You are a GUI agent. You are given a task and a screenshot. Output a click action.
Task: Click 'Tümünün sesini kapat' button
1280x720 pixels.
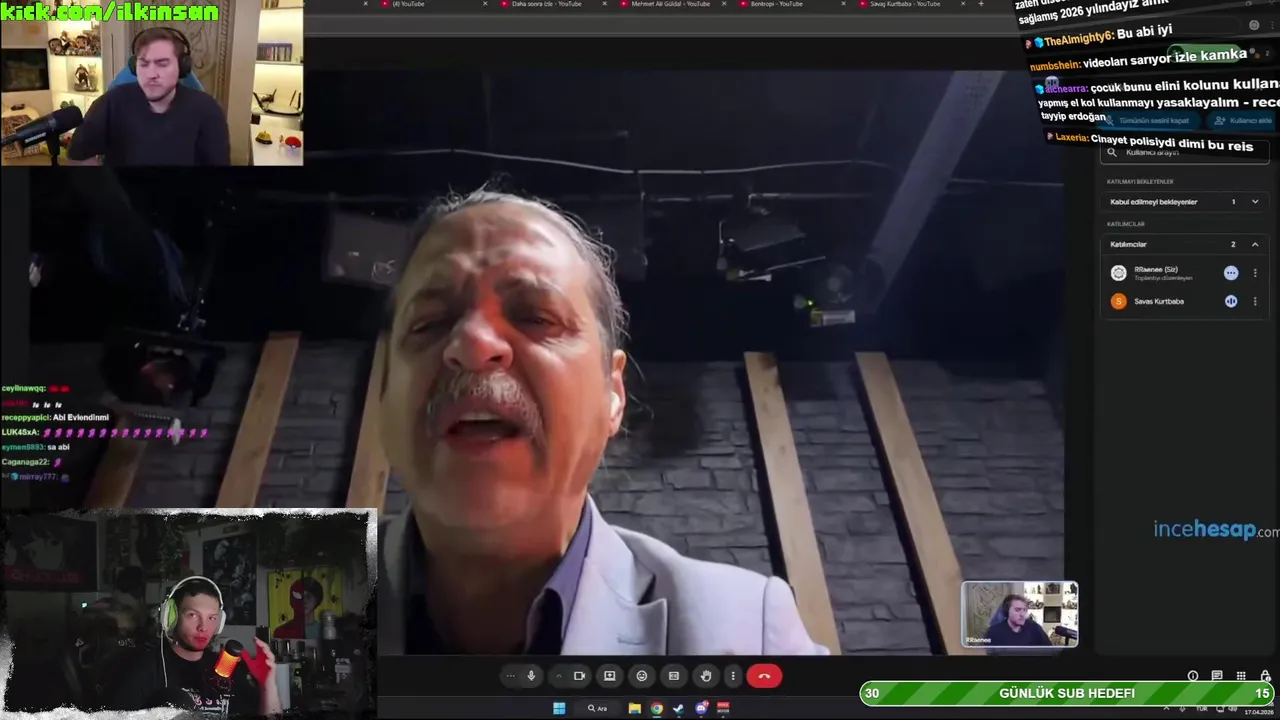click(1148, 120)
